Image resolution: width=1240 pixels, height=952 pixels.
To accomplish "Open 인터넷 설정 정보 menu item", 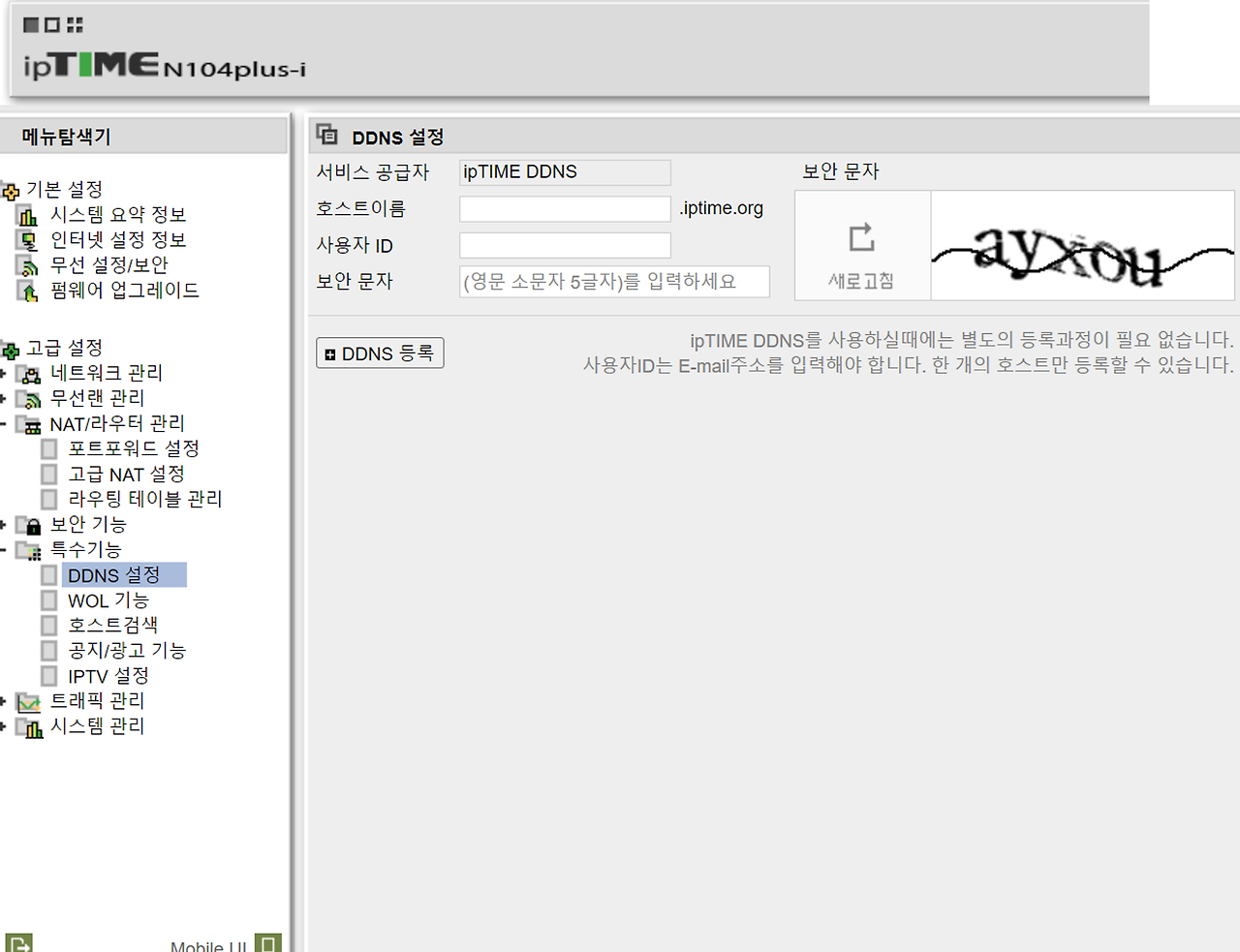I will 118,240.
